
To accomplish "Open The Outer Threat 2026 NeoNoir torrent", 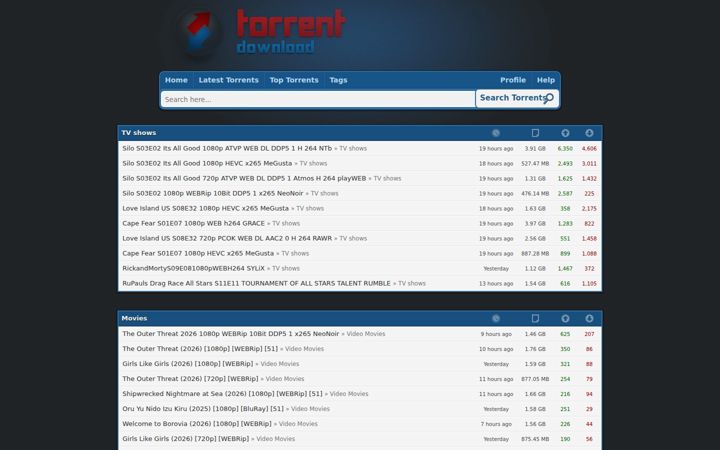I will click(231, 334).
